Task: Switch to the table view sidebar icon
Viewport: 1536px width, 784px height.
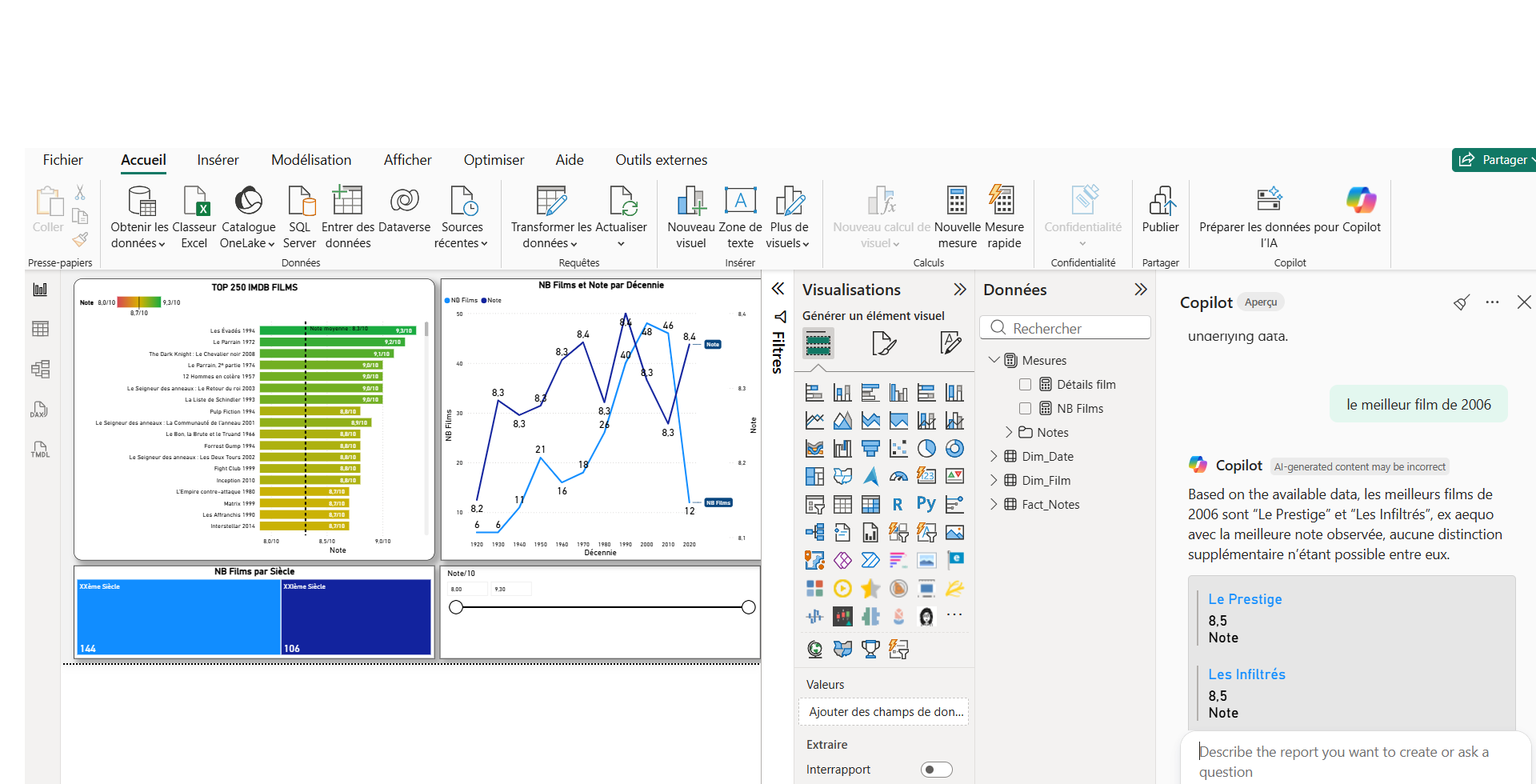Action: (41, 329)
